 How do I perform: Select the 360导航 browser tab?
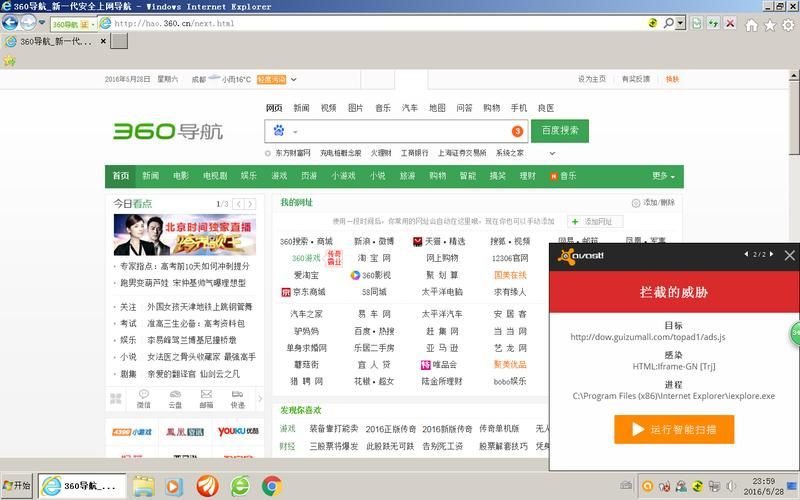(55, 41)
